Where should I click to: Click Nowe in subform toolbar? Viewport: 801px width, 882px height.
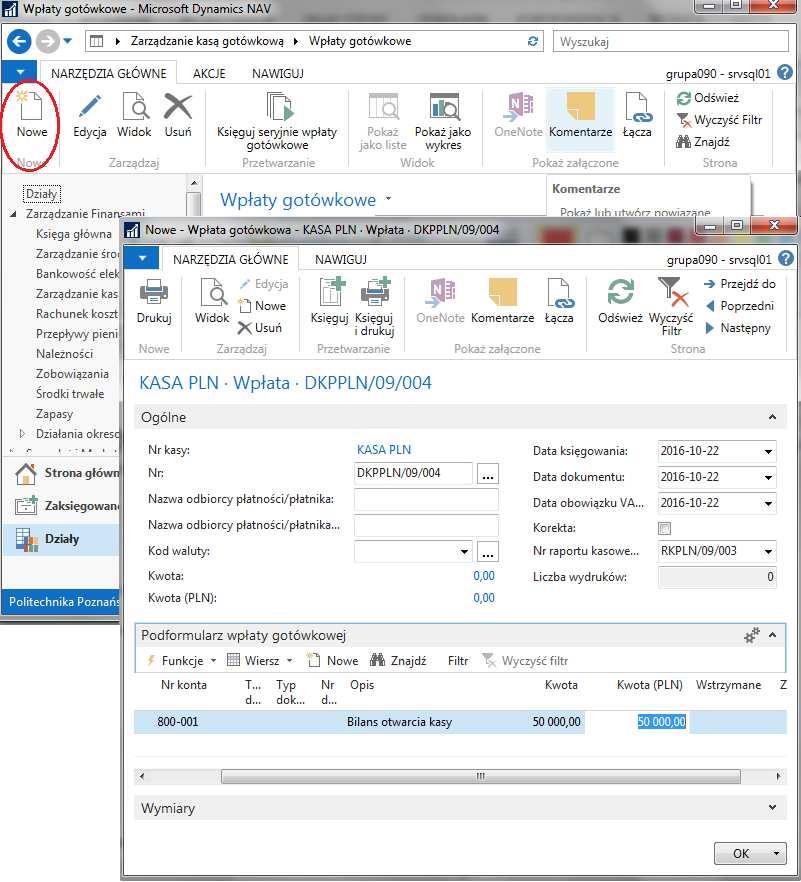[x=332, y=661]
